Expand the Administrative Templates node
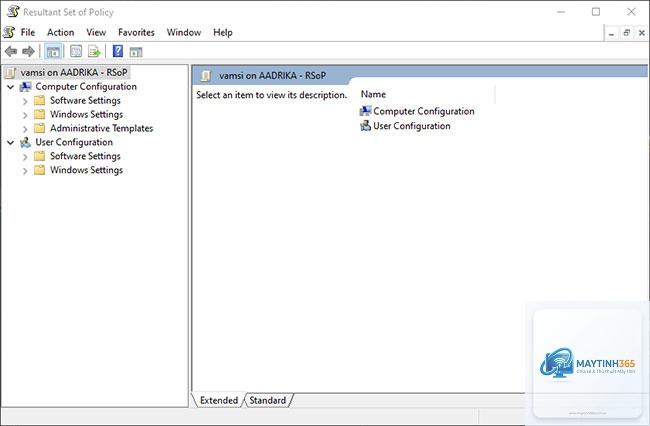The height and width of the screenshot is (426, 650). tap(25, 129)
